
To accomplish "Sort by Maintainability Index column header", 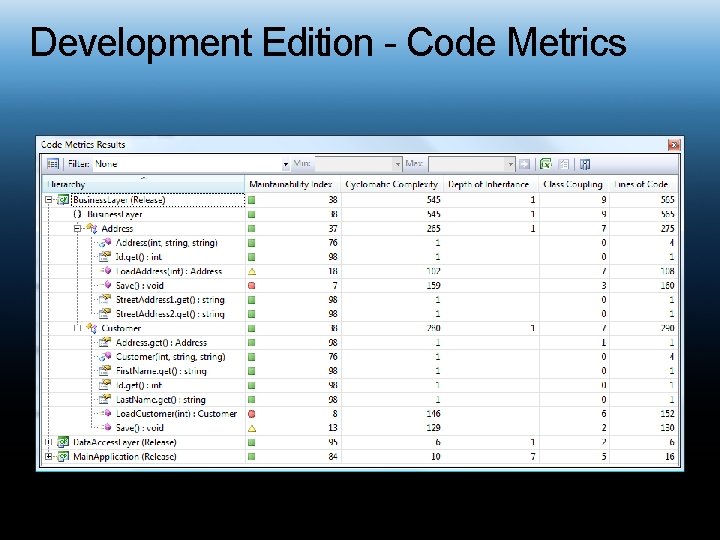I will tap(292, 184).
